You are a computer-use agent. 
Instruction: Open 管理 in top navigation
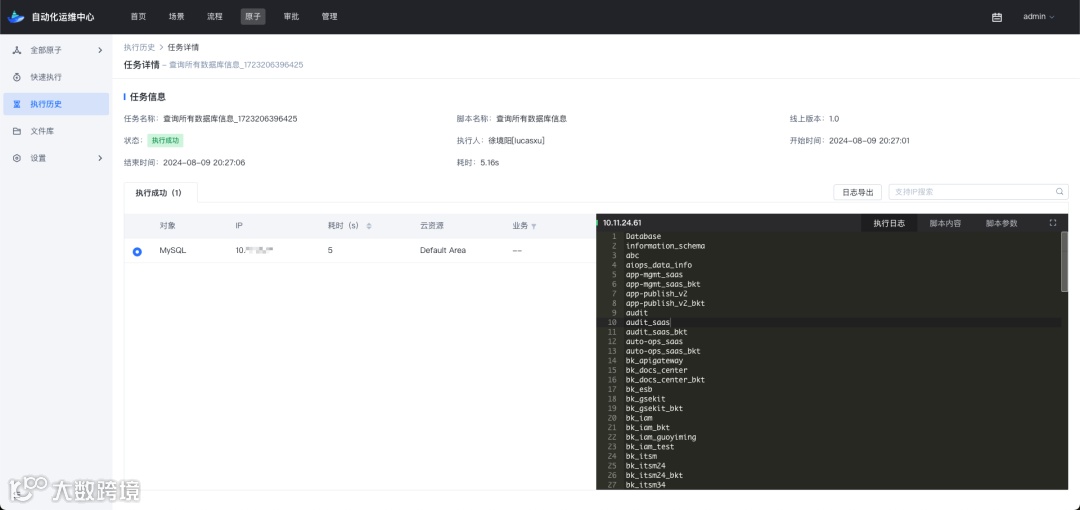329,17
